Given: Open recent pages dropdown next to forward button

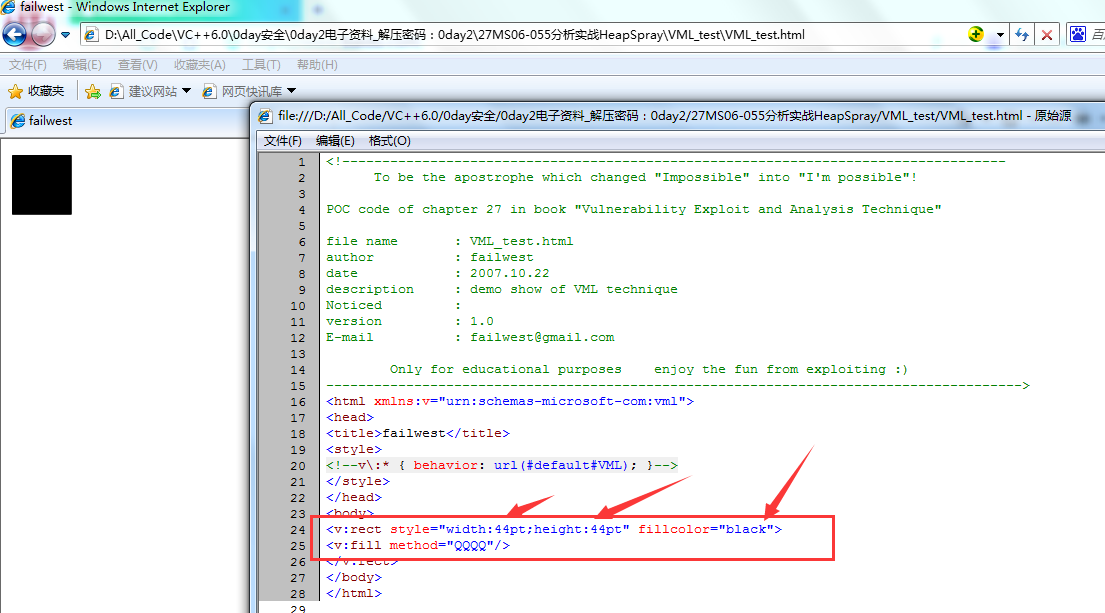Looking at the screenshot, I should point(65,35).
